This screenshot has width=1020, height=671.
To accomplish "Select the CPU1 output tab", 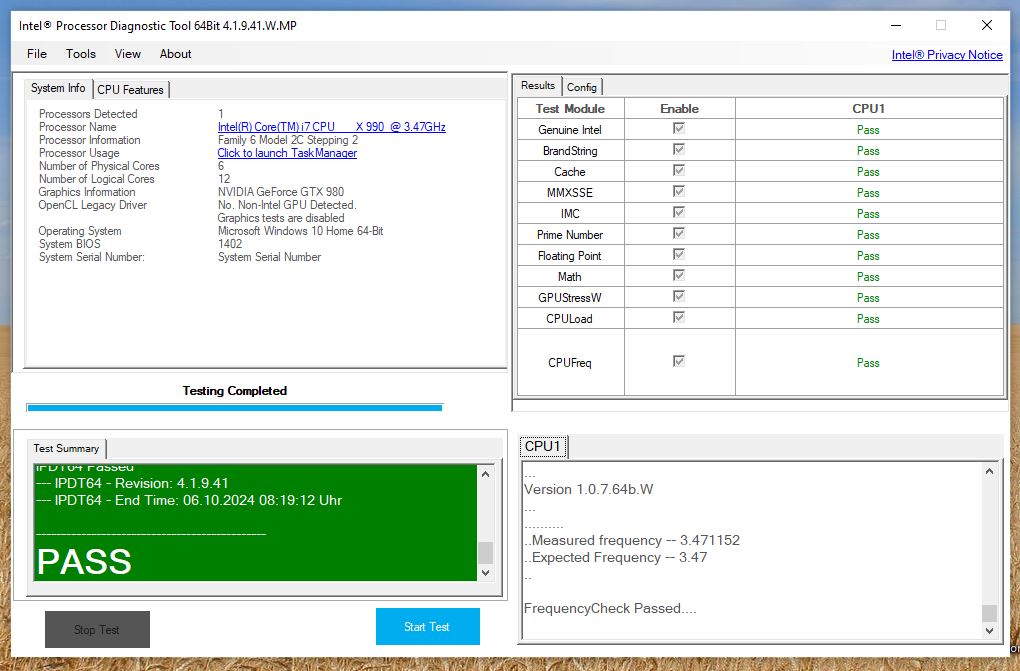I will click(543, 446).
